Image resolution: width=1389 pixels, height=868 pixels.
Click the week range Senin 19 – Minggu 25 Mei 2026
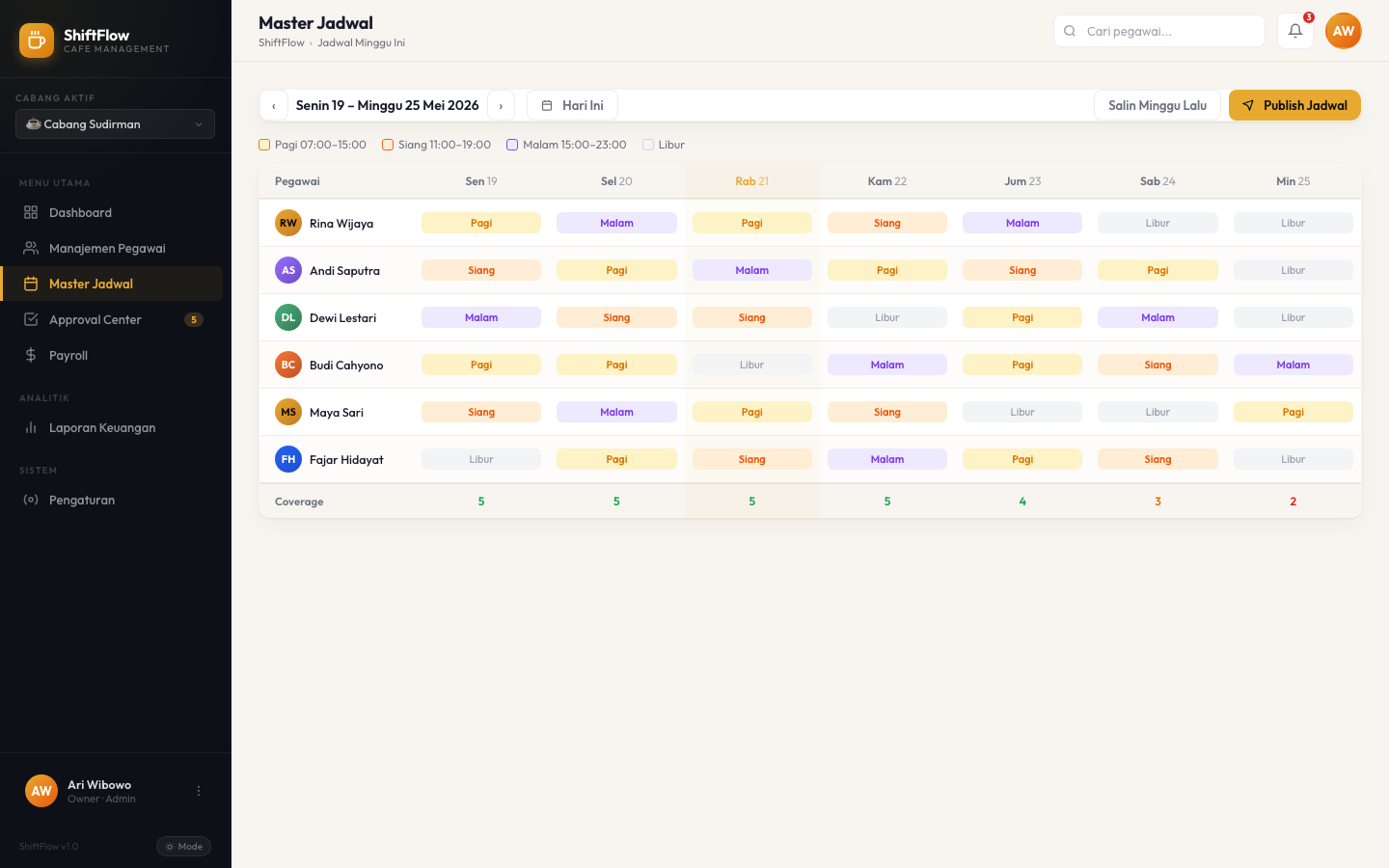[387, 105]
